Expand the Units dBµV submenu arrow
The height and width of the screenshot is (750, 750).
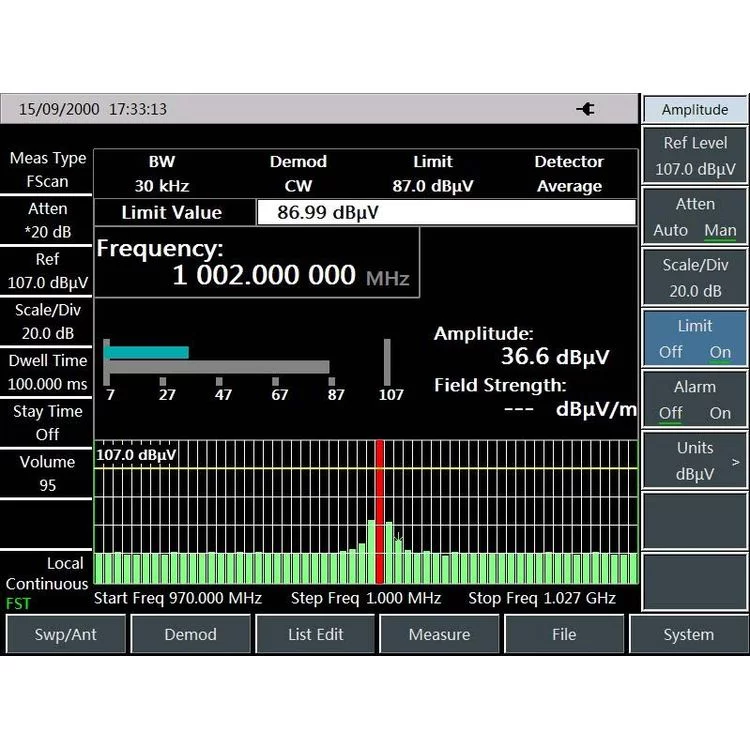tap(736, 462)
